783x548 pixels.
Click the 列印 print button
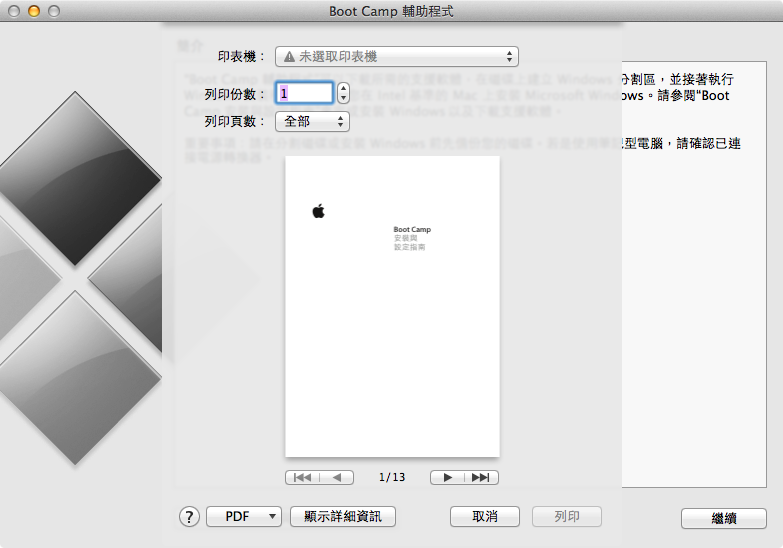566,517
